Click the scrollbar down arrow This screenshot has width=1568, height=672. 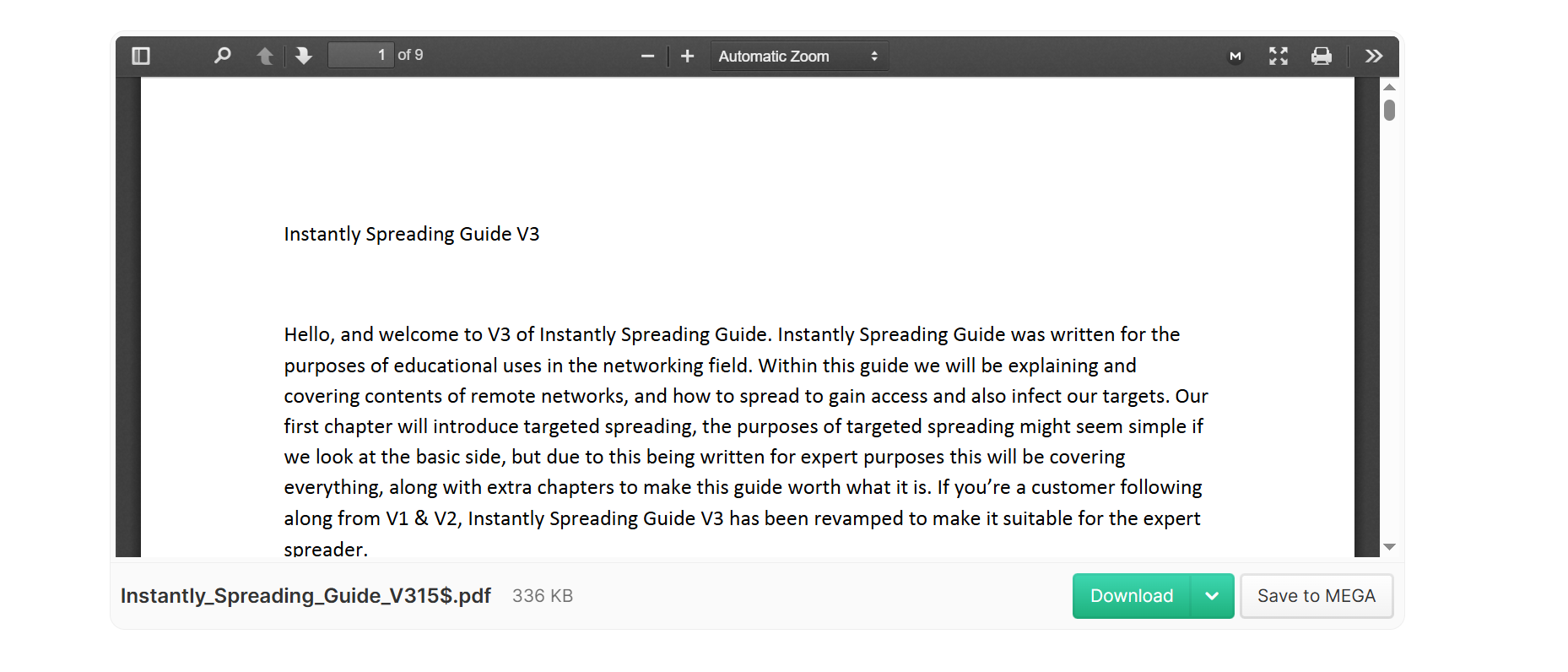coord(1389,545)
